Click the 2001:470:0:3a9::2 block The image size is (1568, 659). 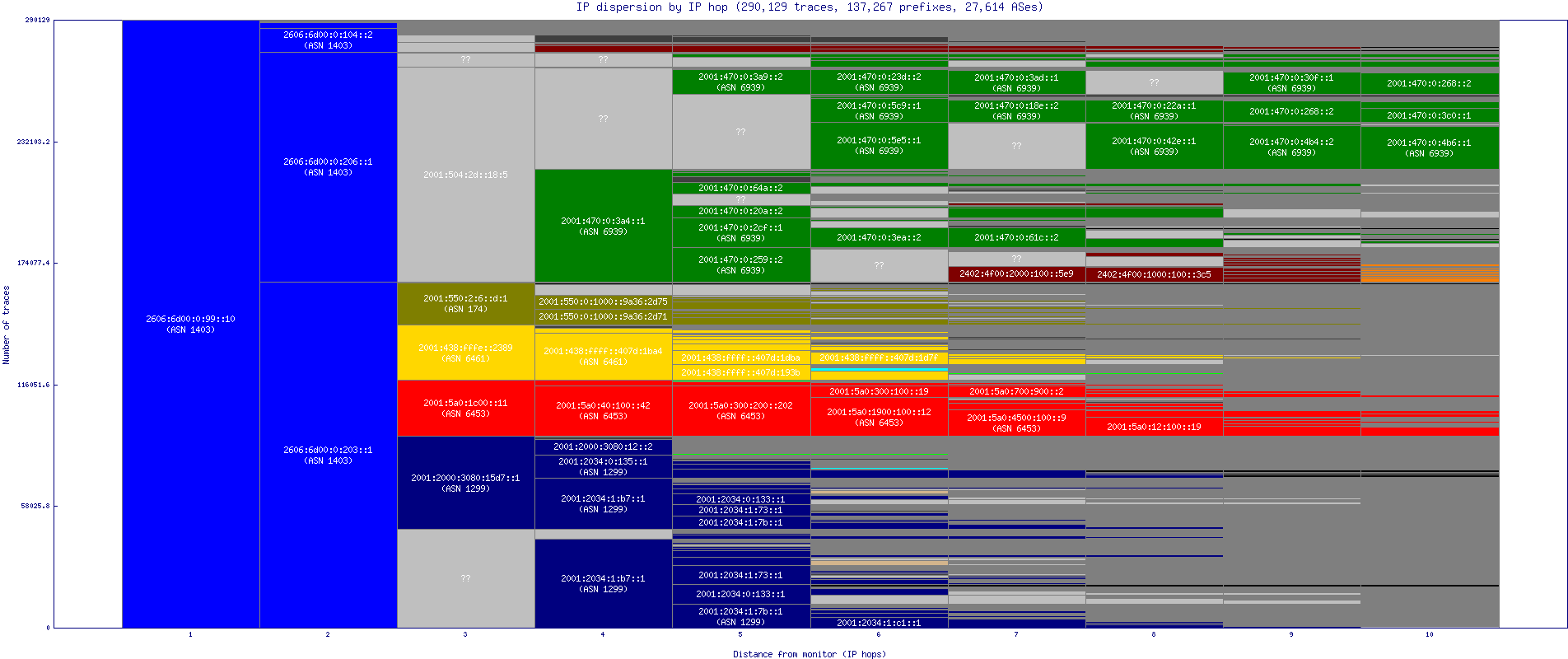click(741, 82)
